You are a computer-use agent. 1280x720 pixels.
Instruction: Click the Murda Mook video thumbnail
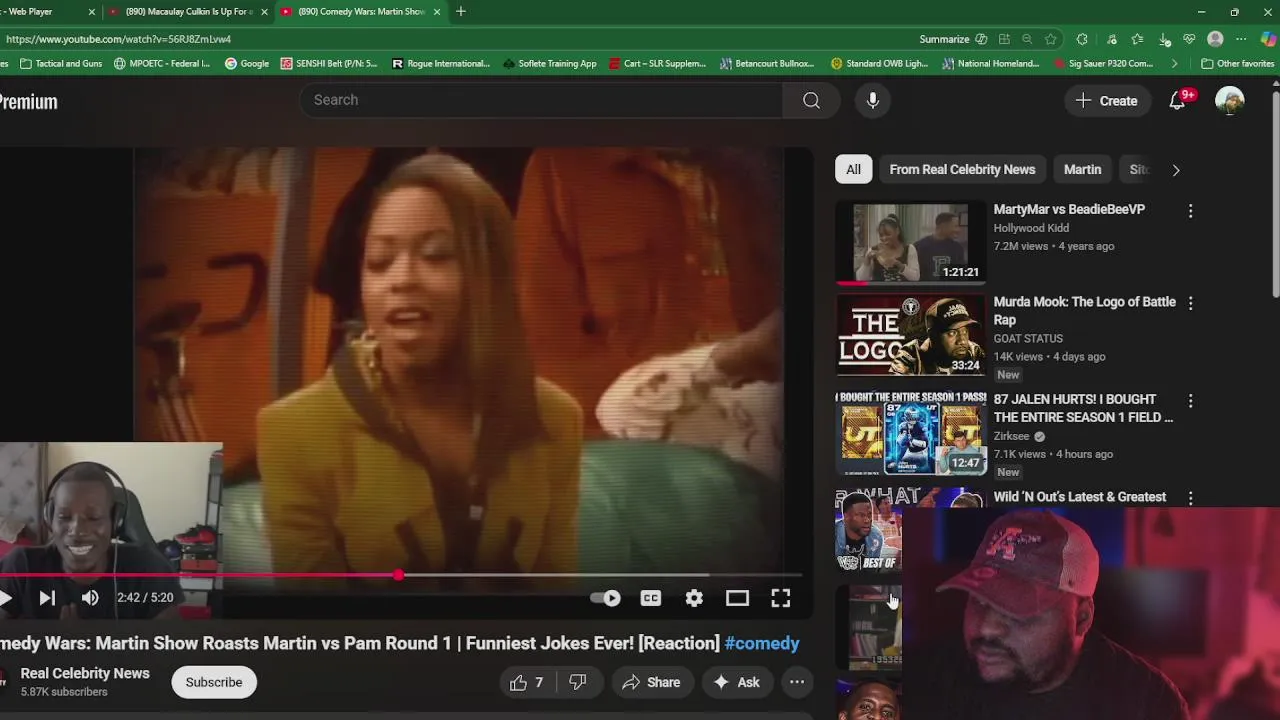pos(911,336)
